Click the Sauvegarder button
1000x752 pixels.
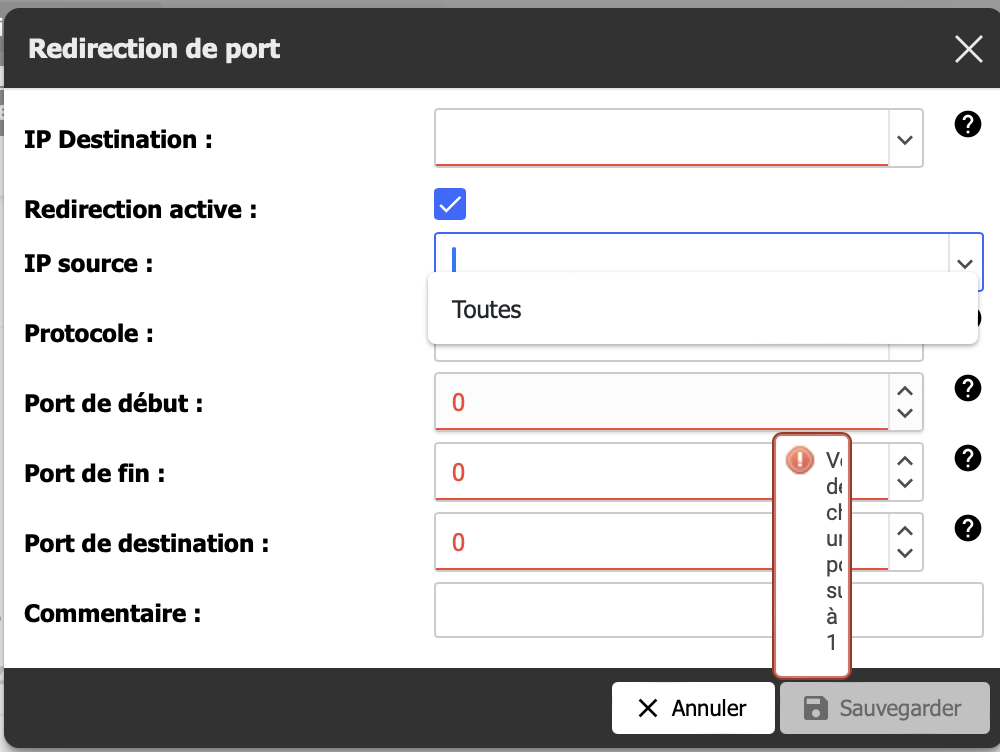(x=884, y=708)
